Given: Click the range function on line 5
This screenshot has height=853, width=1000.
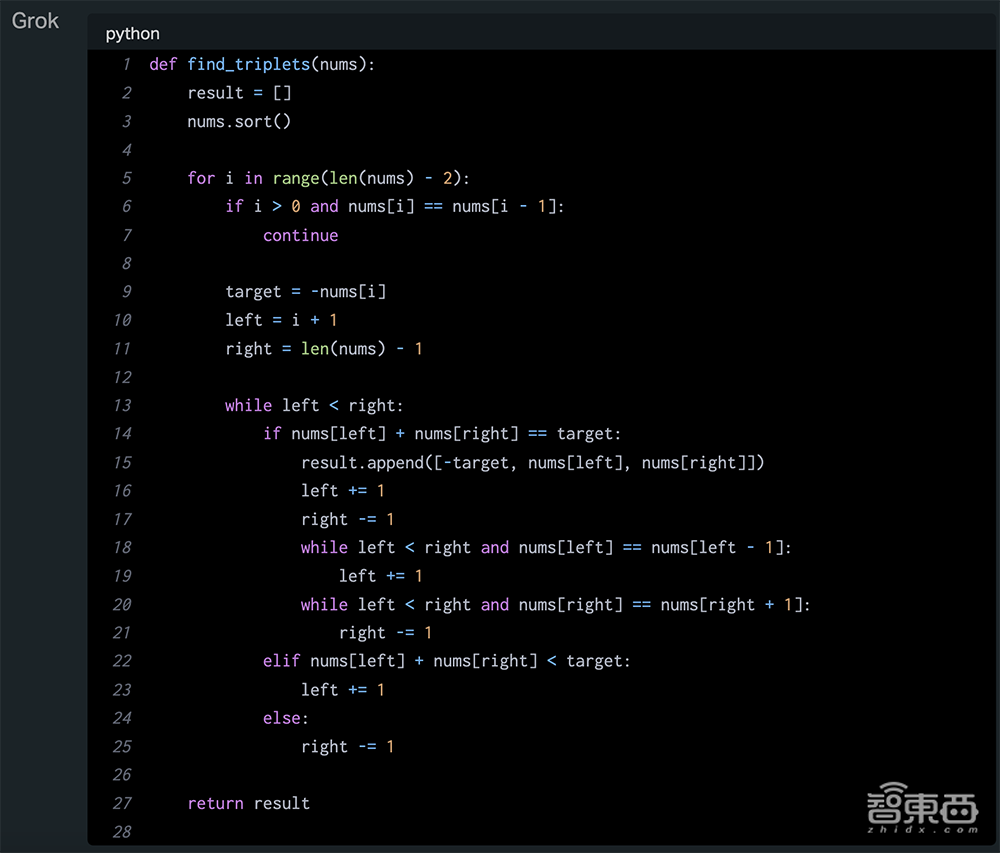Looking at the screenshot, I should pyautogui.click(x=296, y=178).
